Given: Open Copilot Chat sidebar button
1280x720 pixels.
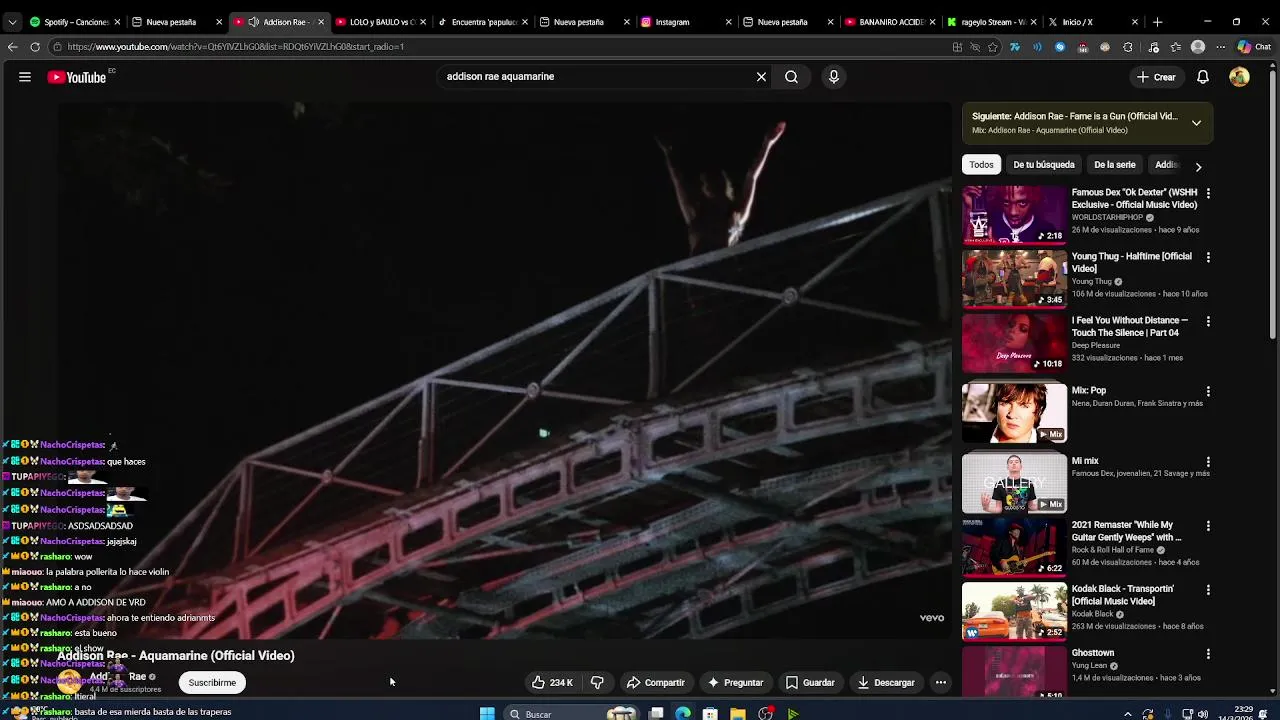Looking at the screenshot, I should point(1254,47).
